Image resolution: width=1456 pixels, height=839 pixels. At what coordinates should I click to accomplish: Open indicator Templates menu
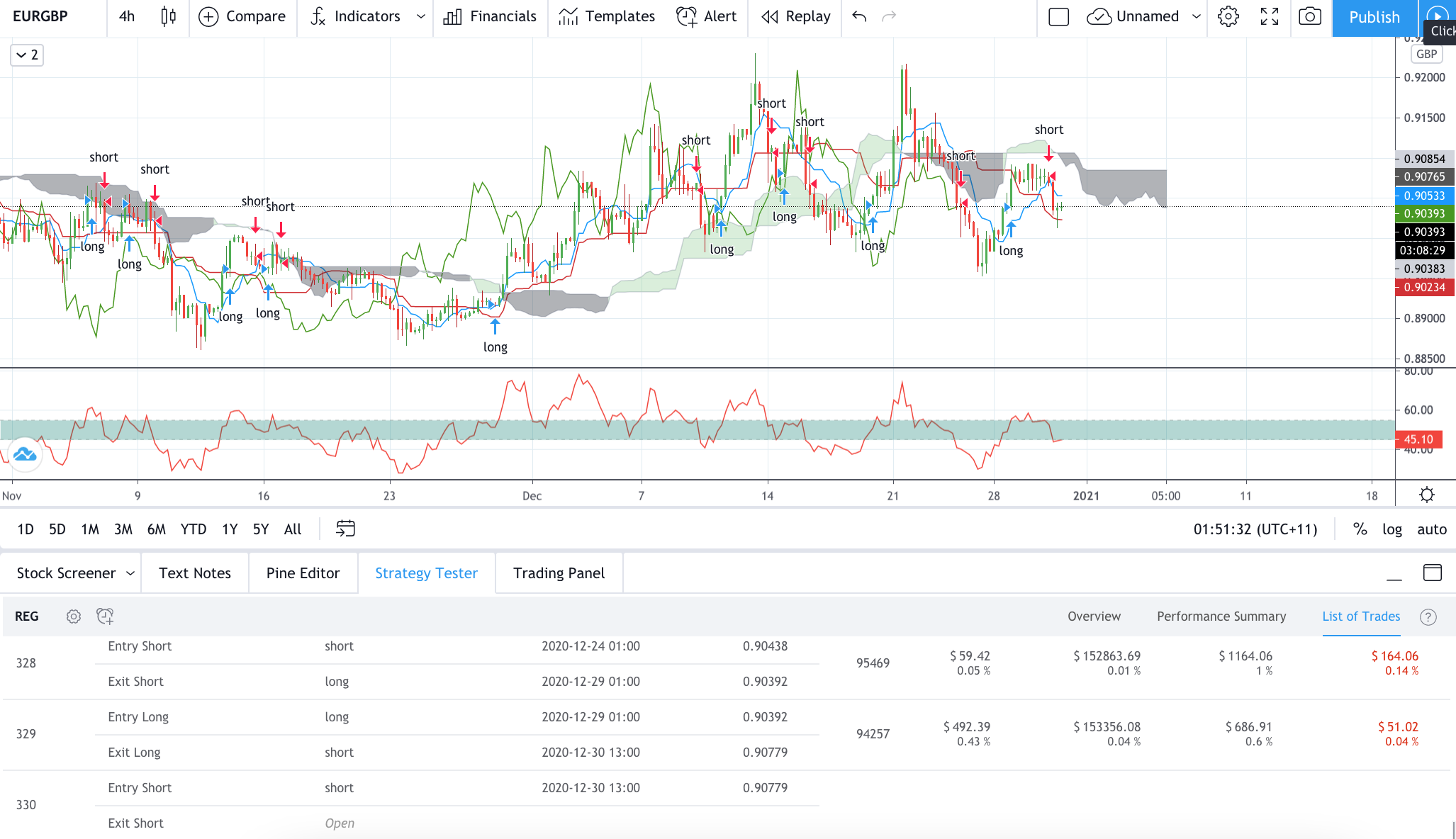pos(607,16)
